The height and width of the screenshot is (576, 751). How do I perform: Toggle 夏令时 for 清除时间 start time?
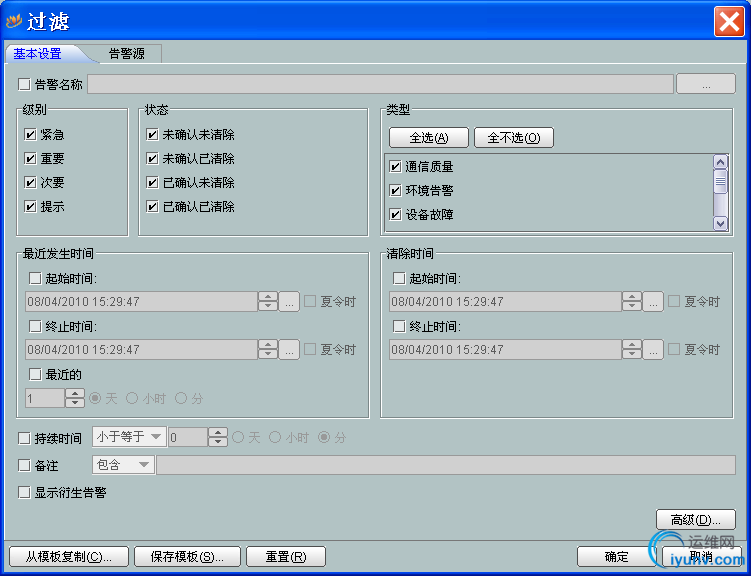coord(674,302)
